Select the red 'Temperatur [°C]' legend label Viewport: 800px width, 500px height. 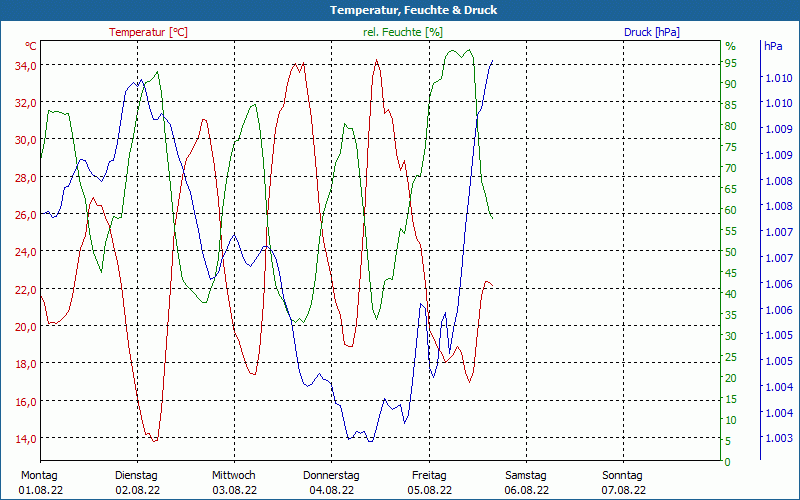[148, 32]
